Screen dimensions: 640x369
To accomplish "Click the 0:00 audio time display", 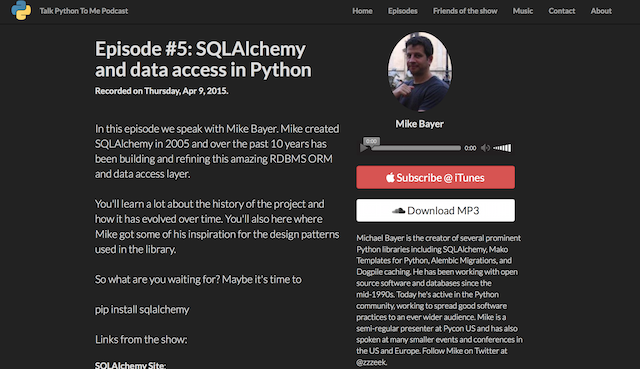I will [470, 148].
